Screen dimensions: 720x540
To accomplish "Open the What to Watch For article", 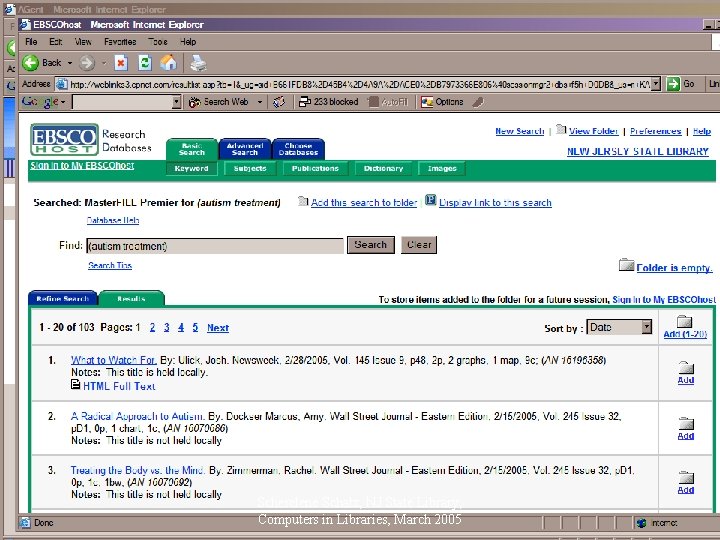I will point(113,360).
